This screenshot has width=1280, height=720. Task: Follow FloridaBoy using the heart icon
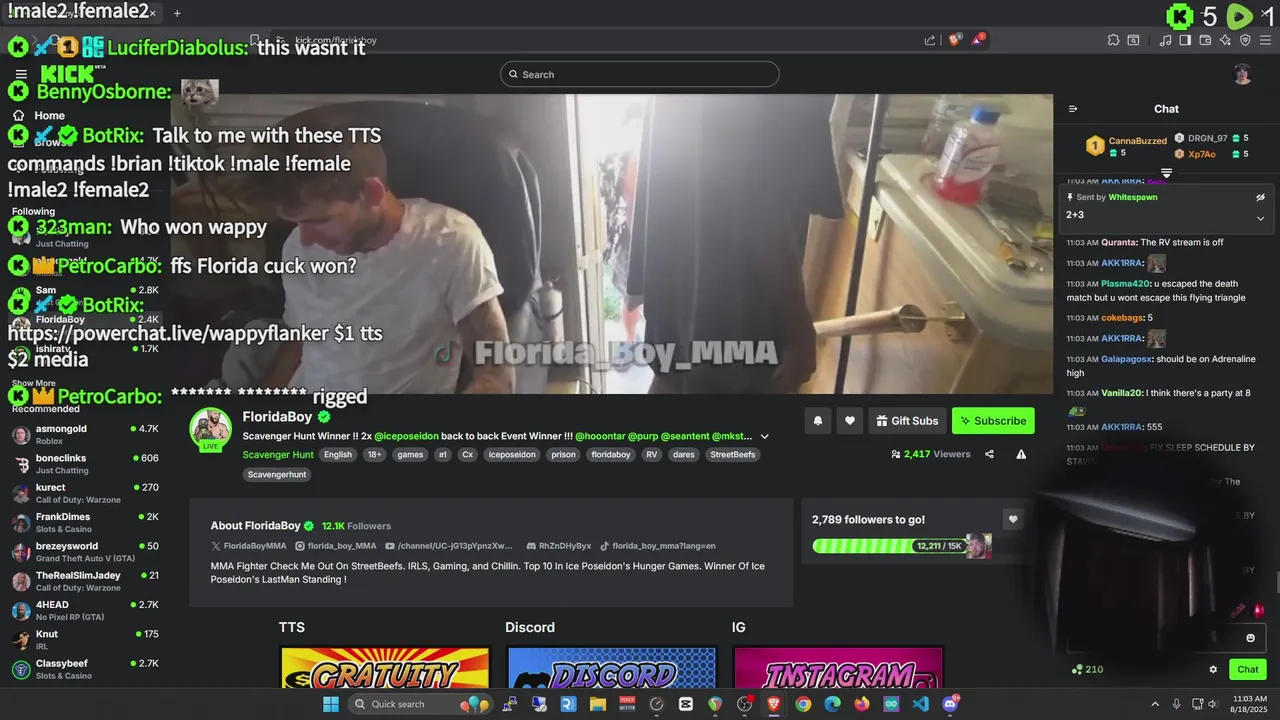tap(849, 421)
